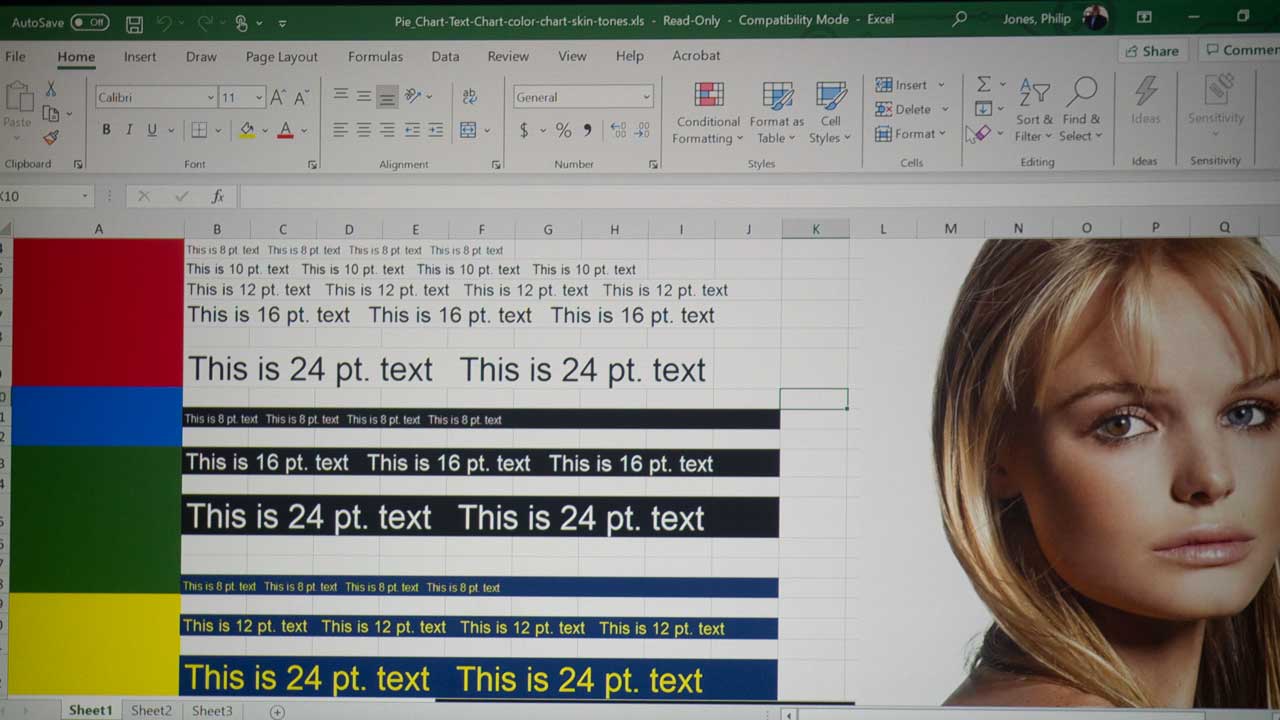
Task: Click the AutoSum sigma icon
Action: coord(983,85)
